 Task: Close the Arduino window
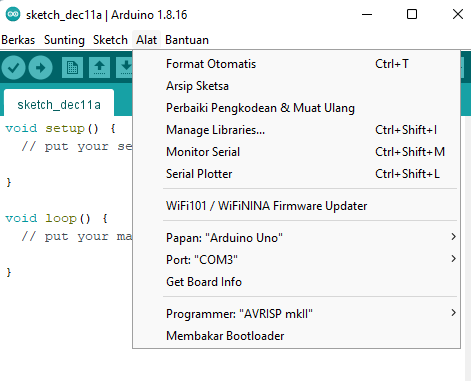point(458,14)
